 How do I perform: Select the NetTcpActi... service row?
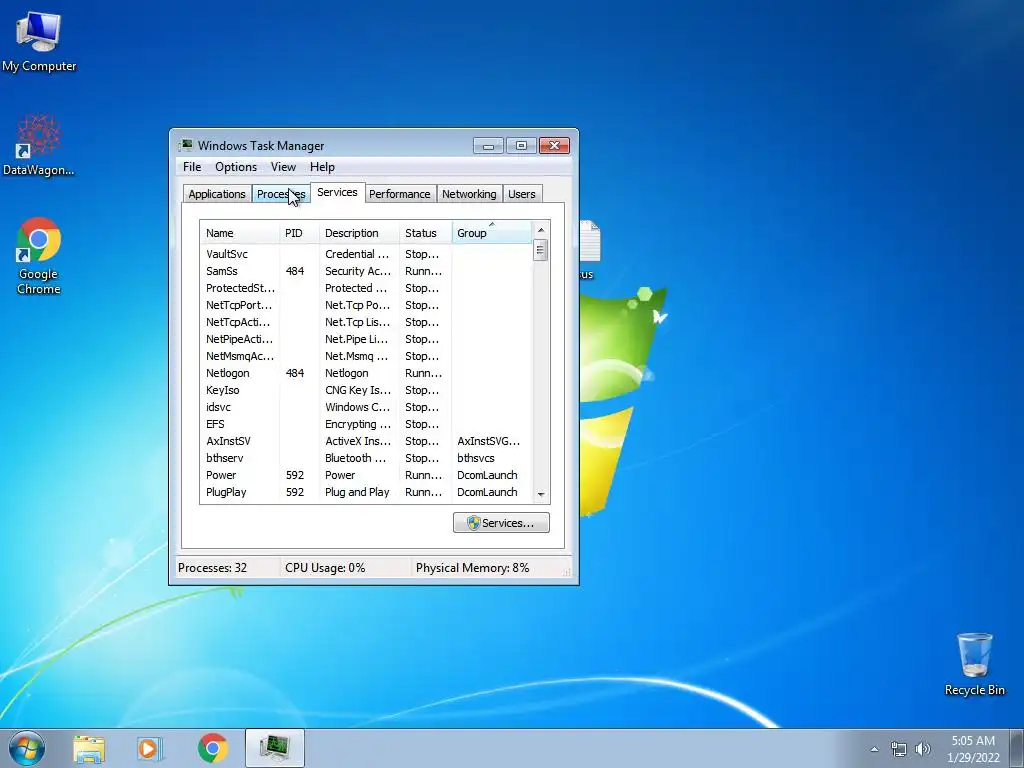click(366, 322)
